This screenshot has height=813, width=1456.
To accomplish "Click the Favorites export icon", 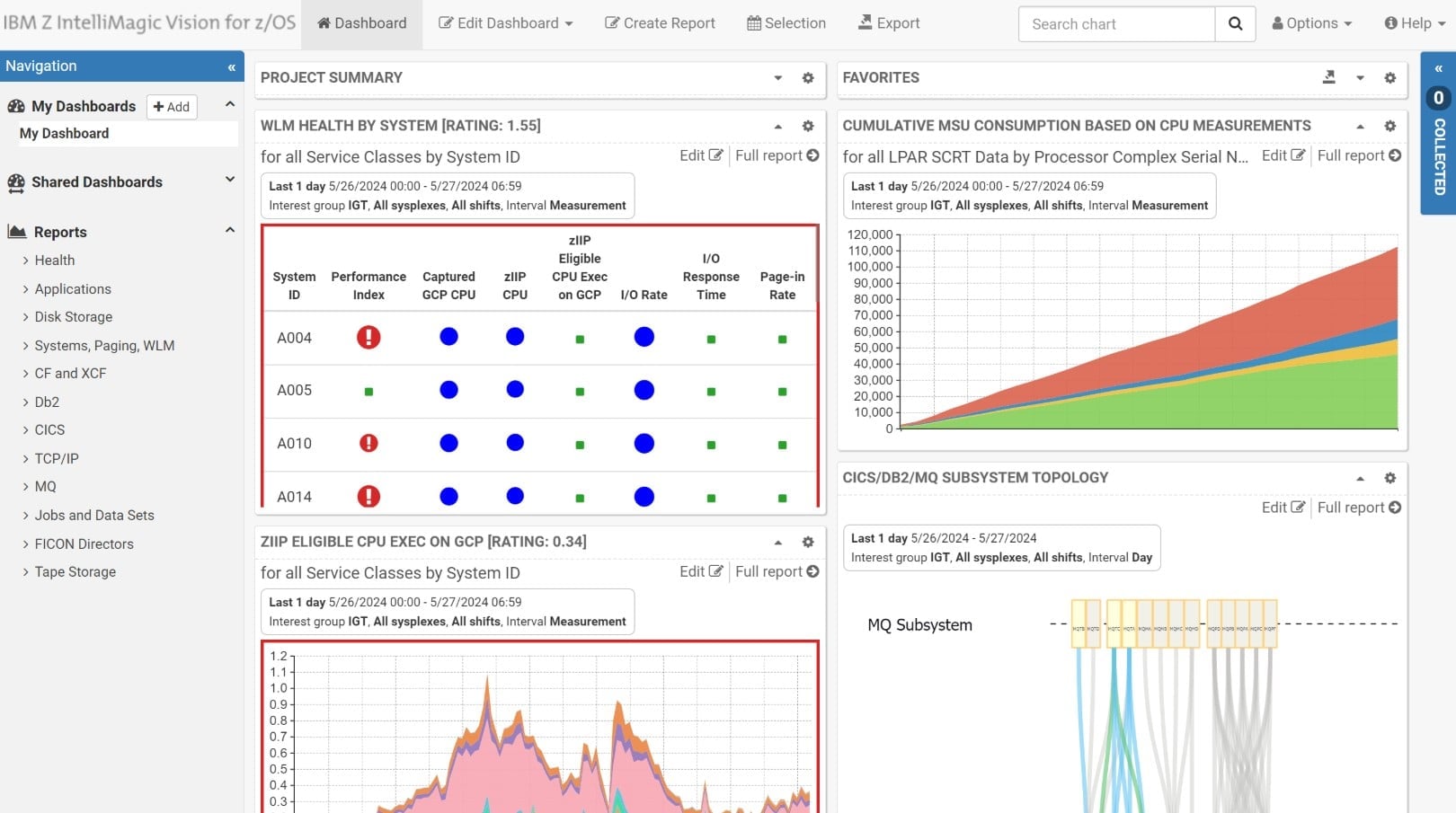I will pos(1329,77).
